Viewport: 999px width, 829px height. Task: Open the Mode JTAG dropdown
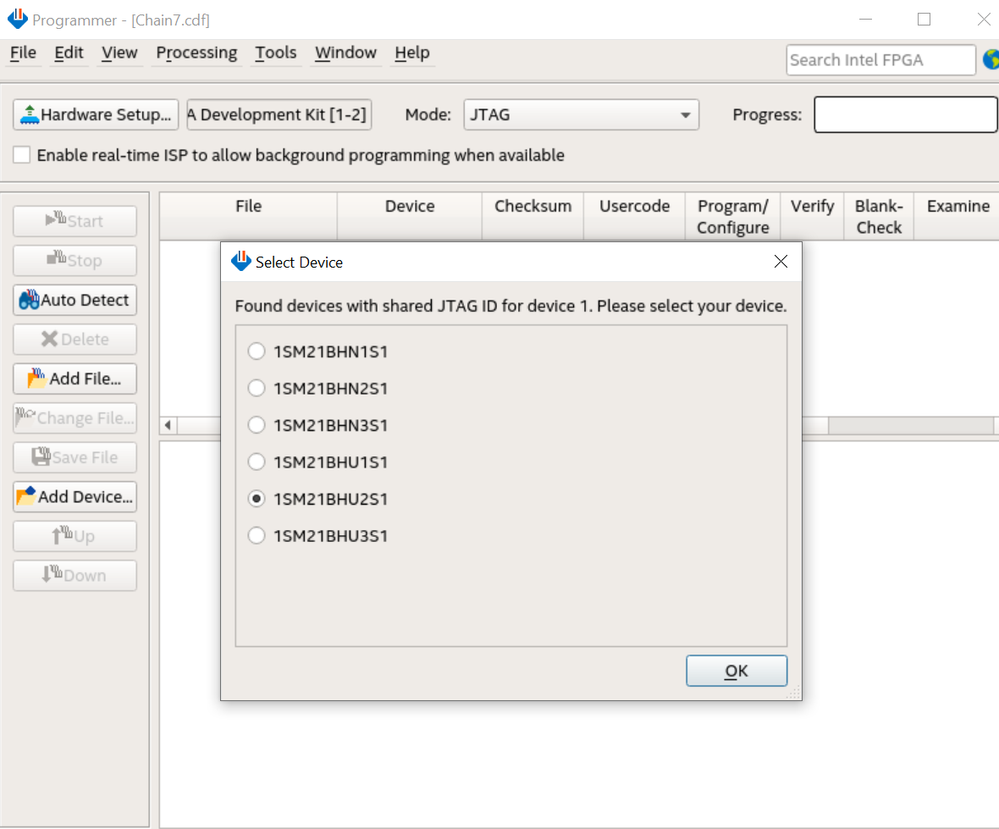pos(581,115)
